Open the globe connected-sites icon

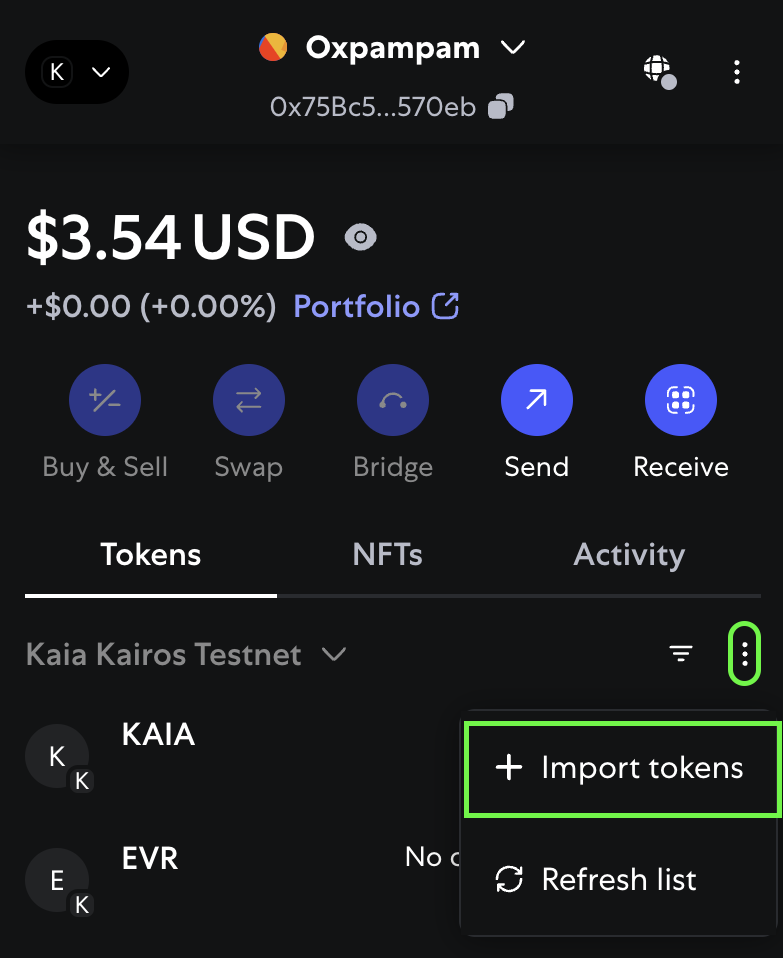point(660,71)
